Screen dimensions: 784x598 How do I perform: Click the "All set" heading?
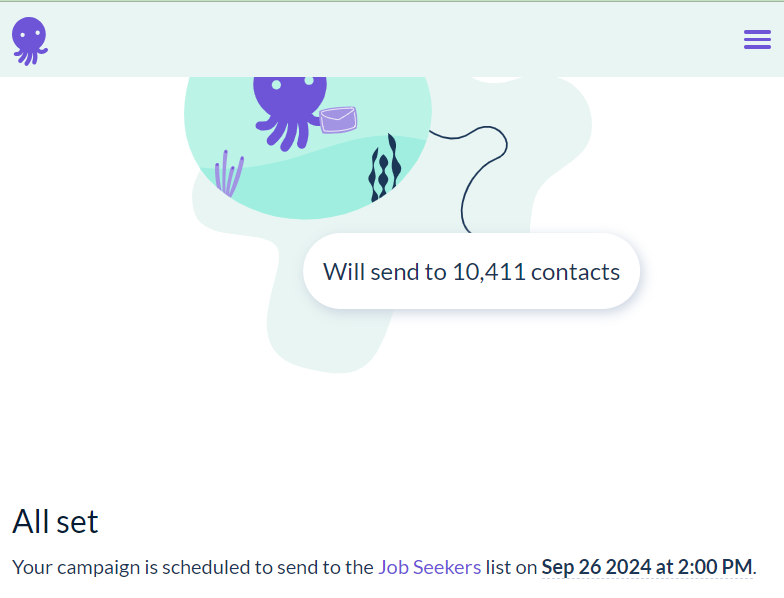(55, 522)
